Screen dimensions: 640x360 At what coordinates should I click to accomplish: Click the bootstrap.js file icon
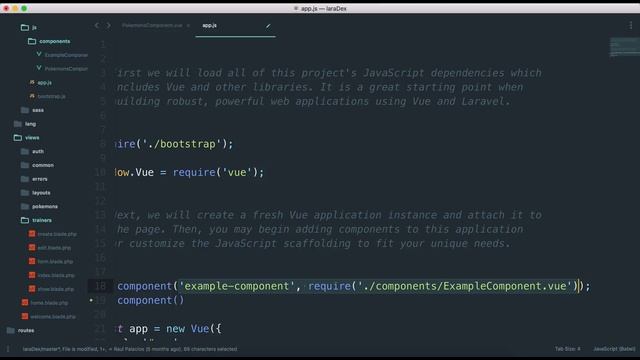(x=32, y=96)
